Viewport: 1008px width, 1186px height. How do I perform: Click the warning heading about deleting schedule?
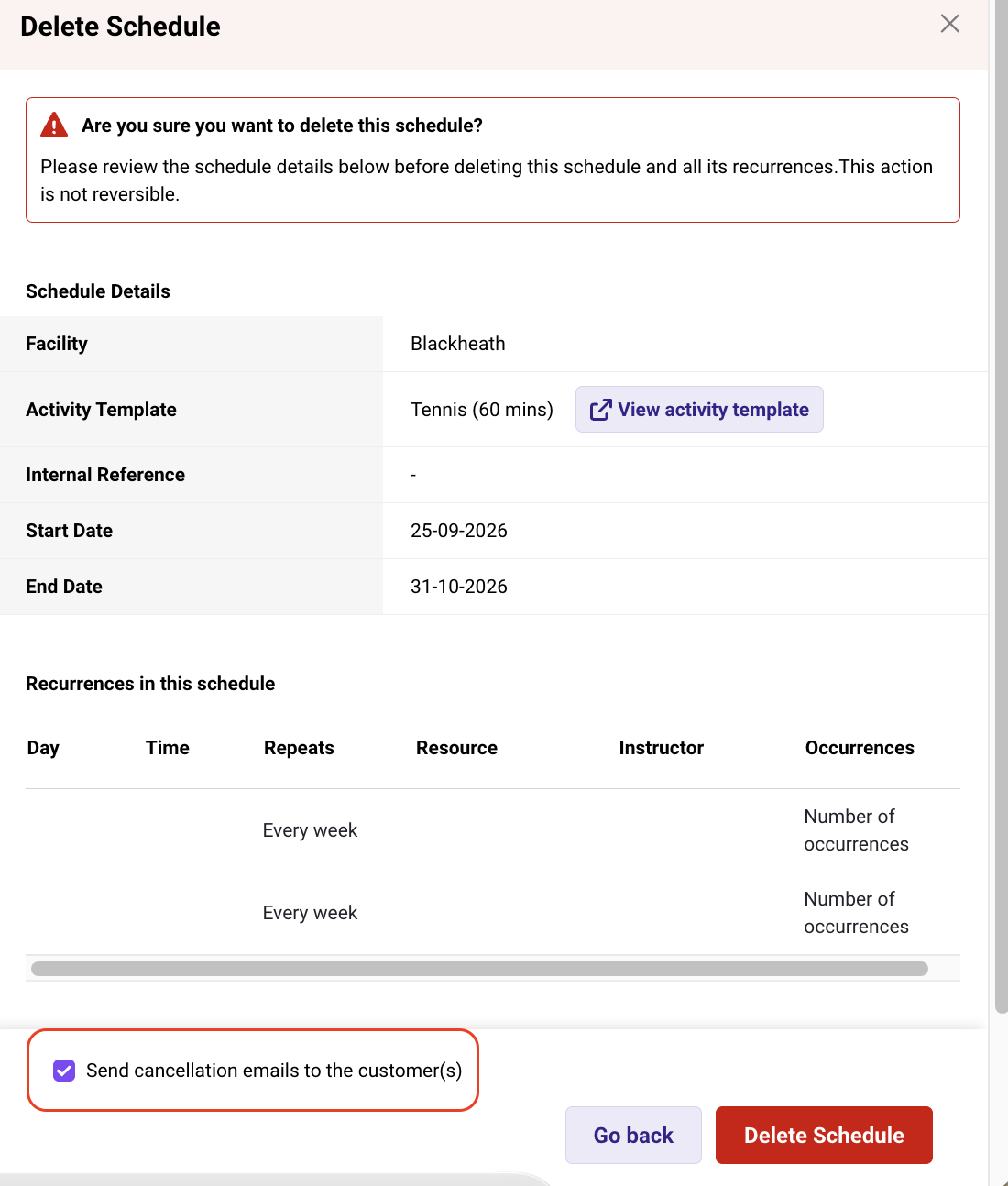coord(282,126)
